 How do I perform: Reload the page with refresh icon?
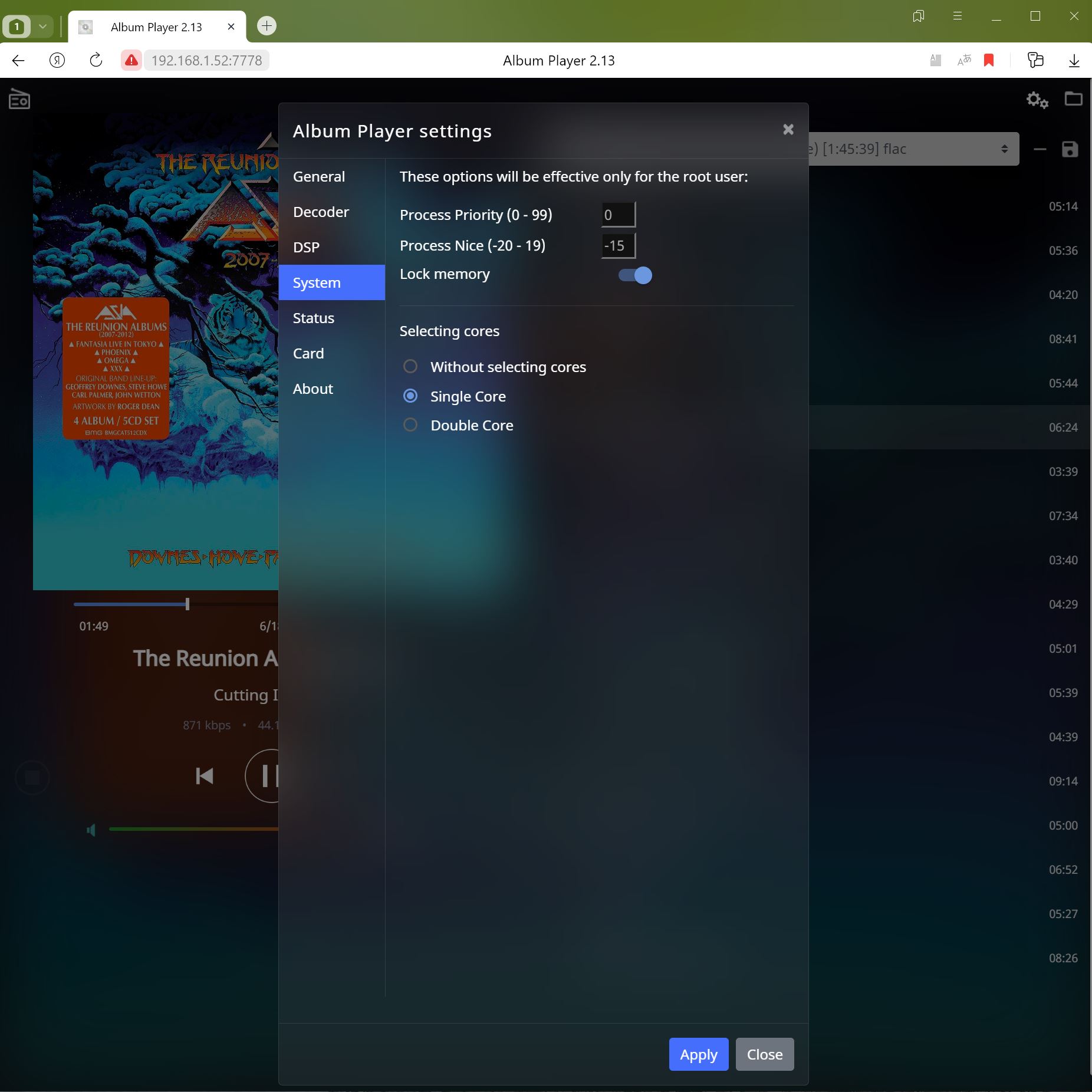point(96,60)
